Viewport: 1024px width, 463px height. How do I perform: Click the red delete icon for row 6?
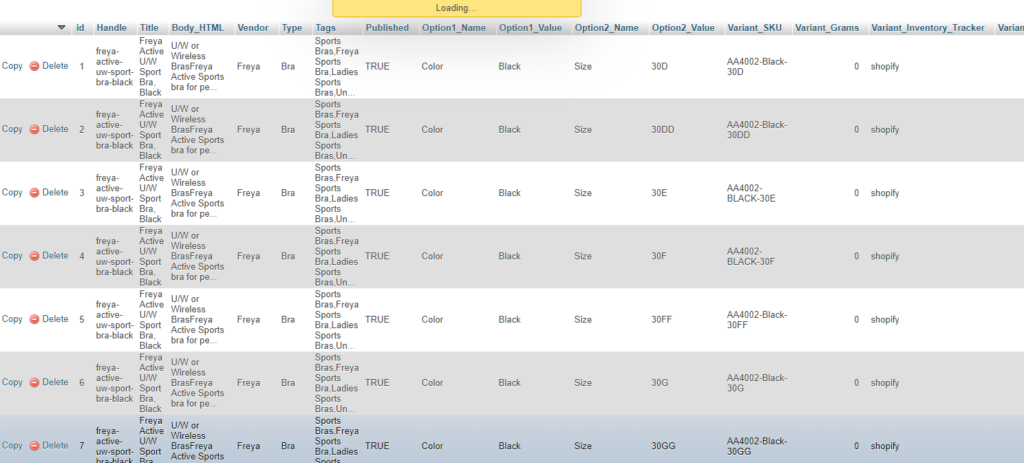click(34, 383)
